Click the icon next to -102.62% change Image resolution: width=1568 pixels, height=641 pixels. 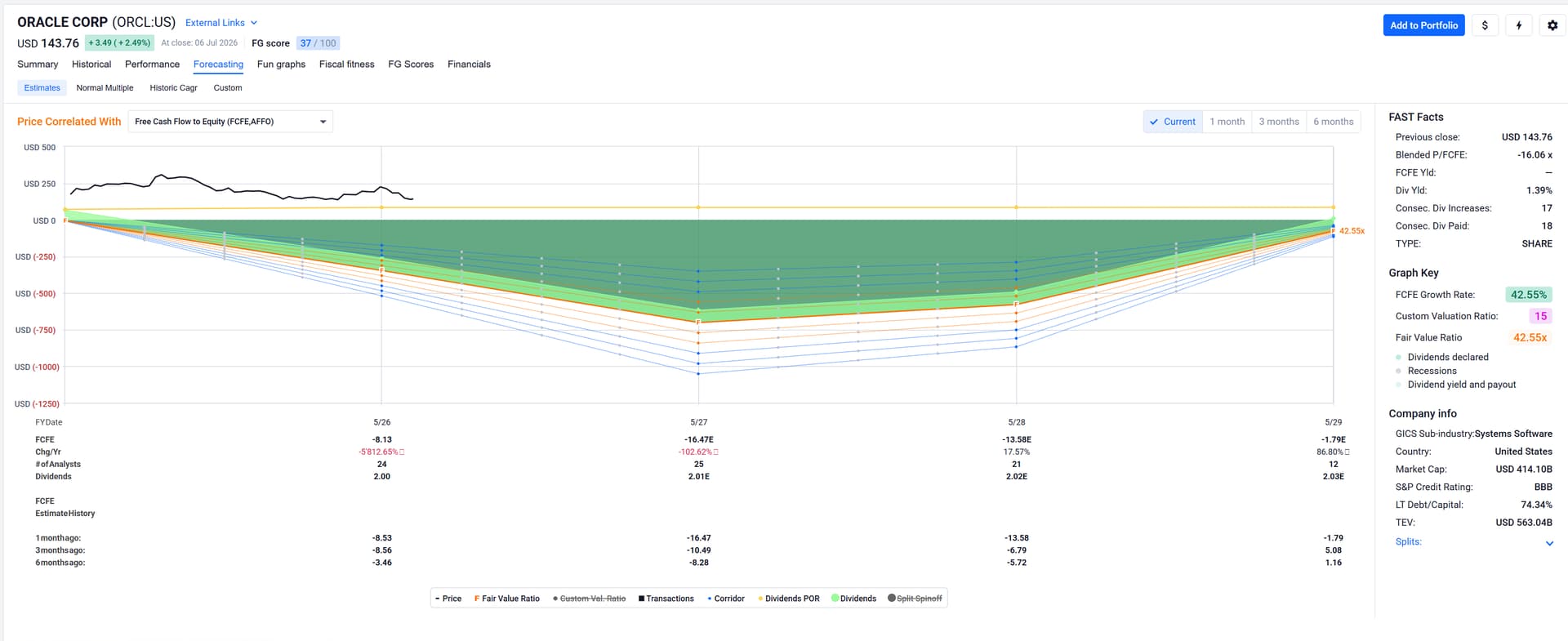716,452
